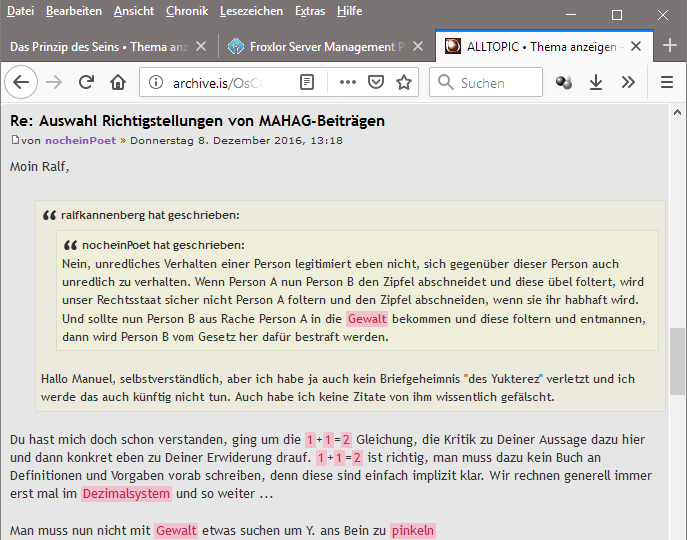Open the downloads panel
Screen dimensions: 687x540
coord(596,83)
